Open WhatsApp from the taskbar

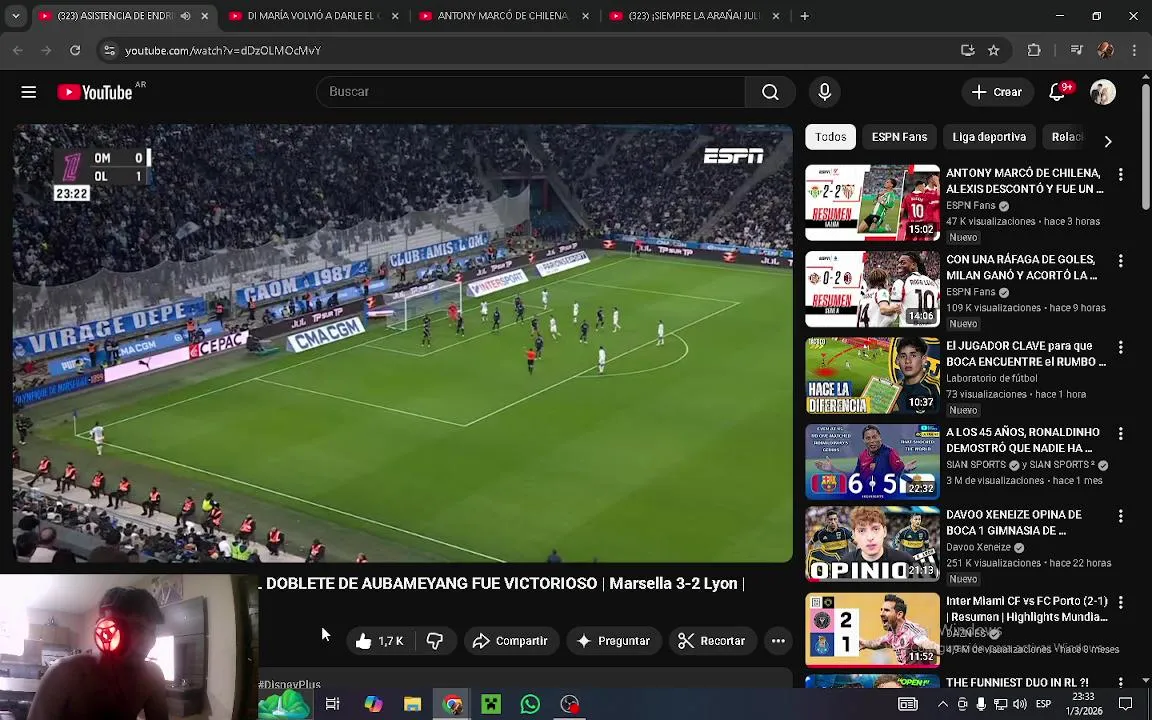click(x=530, y=704)
